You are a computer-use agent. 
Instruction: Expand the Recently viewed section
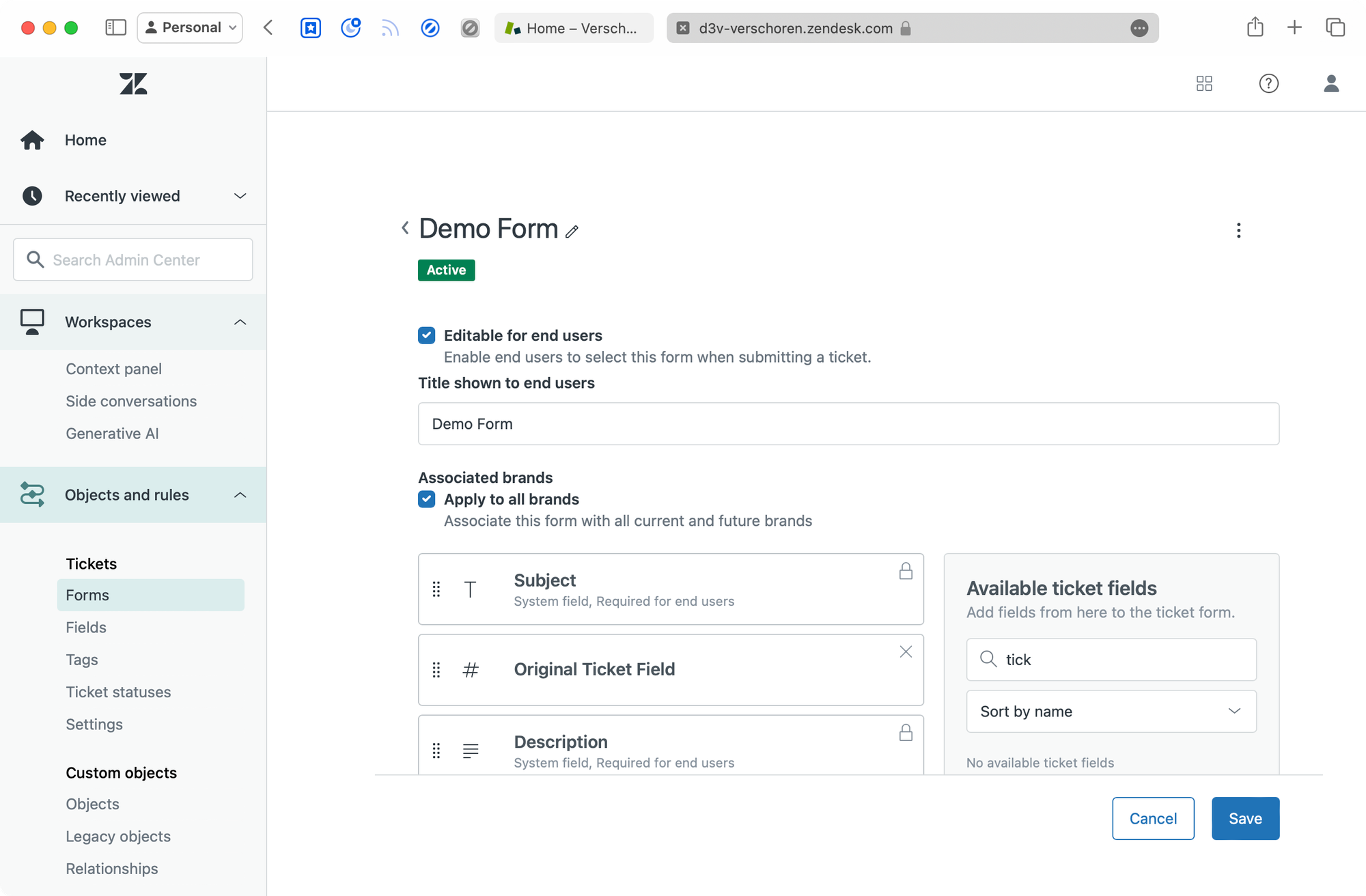pos(240,196)
